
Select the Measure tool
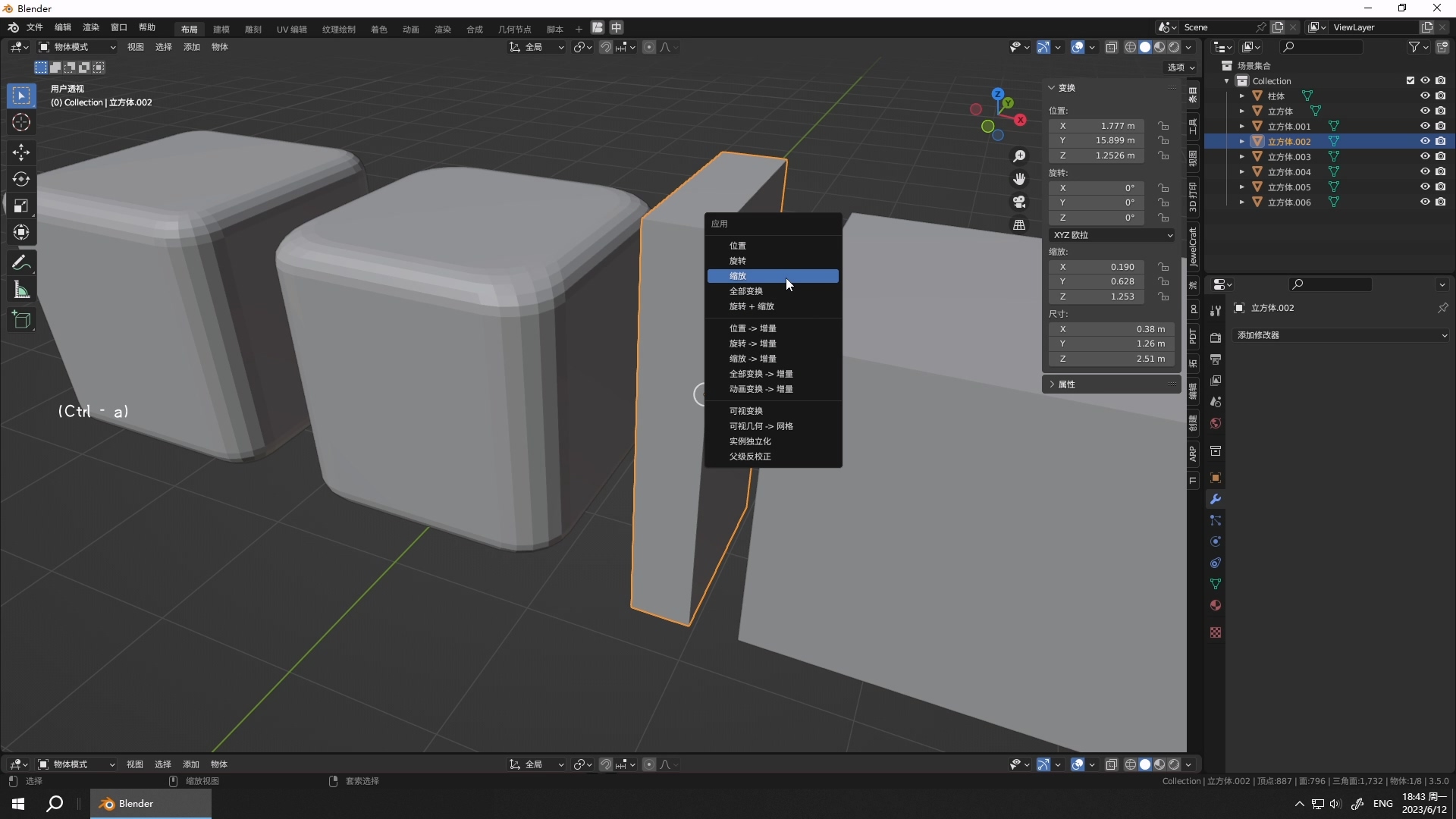tap(21, 290)
